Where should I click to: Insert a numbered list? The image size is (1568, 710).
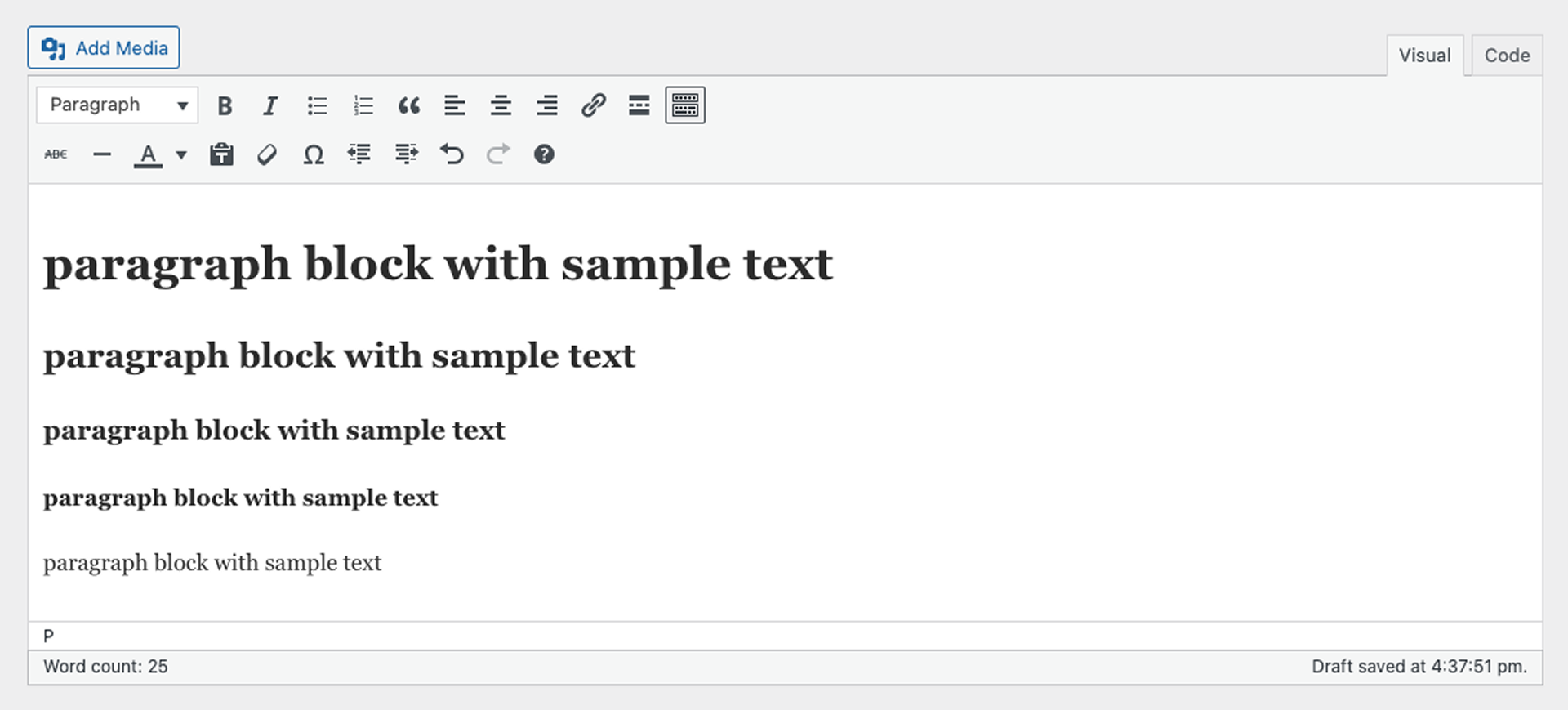coord(363,105)
